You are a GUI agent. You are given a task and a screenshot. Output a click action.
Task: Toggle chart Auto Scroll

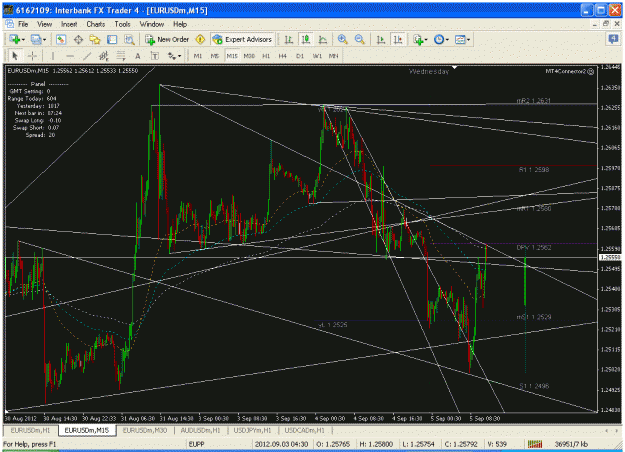(x=381, y=39)
